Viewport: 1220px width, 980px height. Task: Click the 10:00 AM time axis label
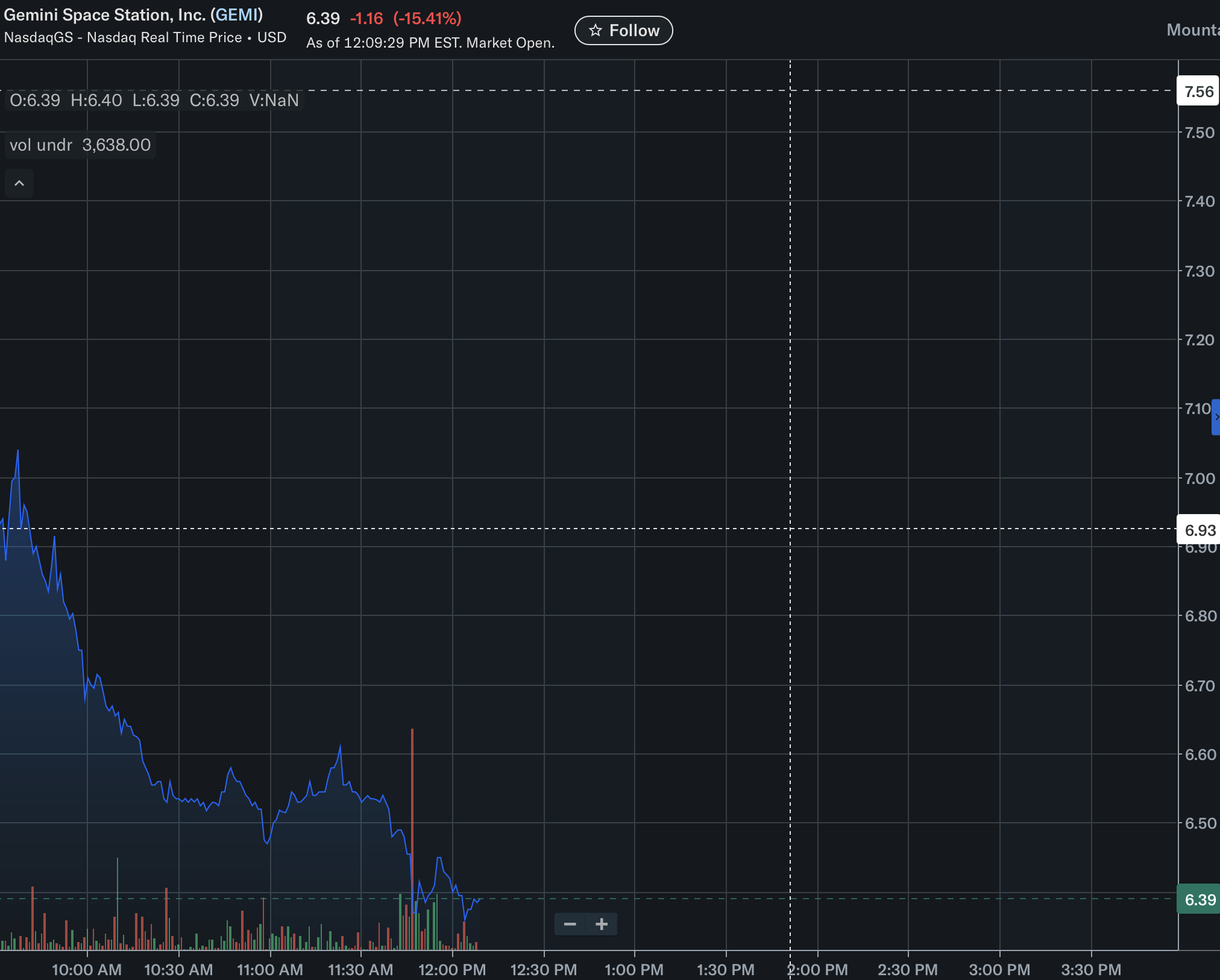coord(87,970)
